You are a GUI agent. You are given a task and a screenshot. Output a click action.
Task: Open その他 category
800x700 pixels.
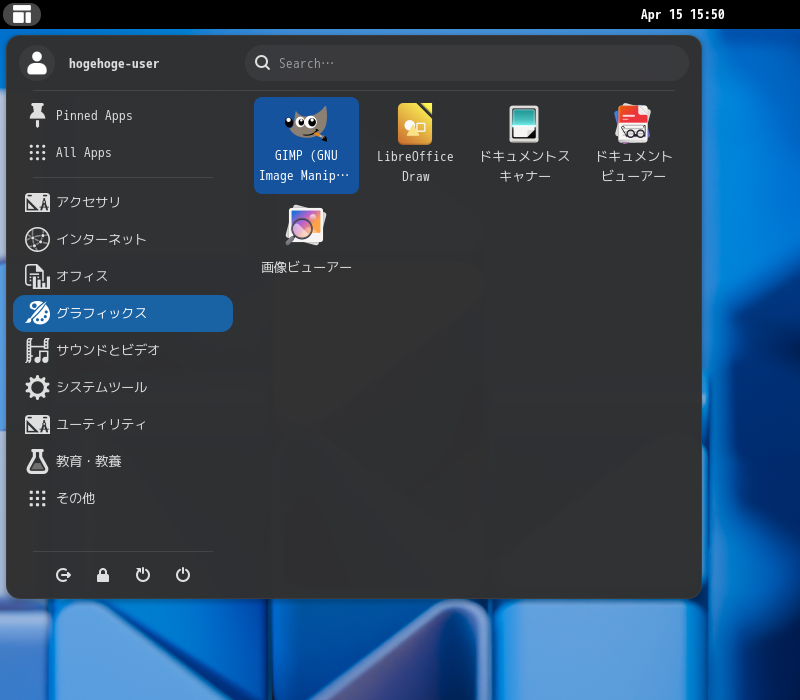click(123, 498)
